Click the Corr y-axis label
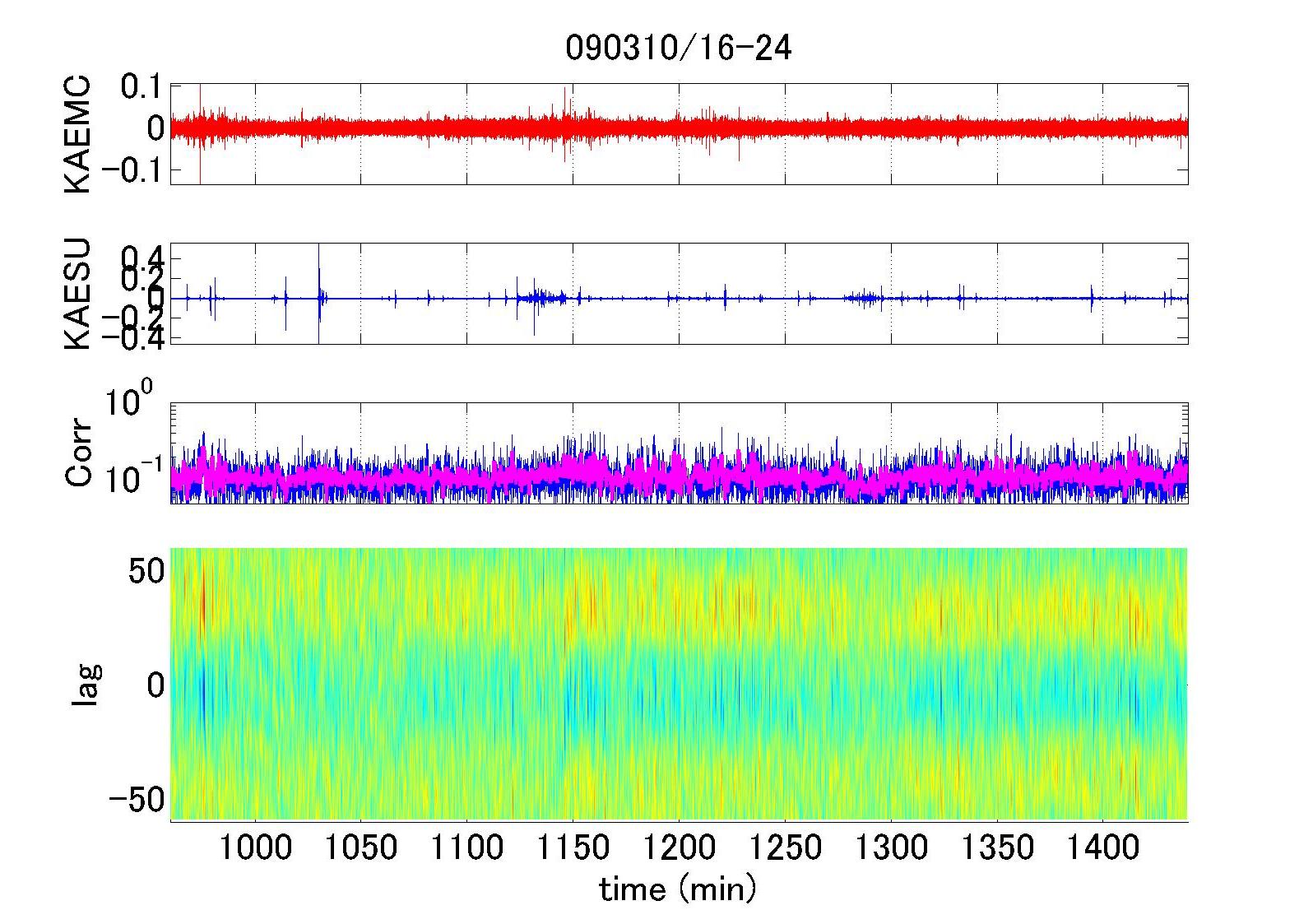Viewport: 1313px width, 924px height. [x=78, y=453]
